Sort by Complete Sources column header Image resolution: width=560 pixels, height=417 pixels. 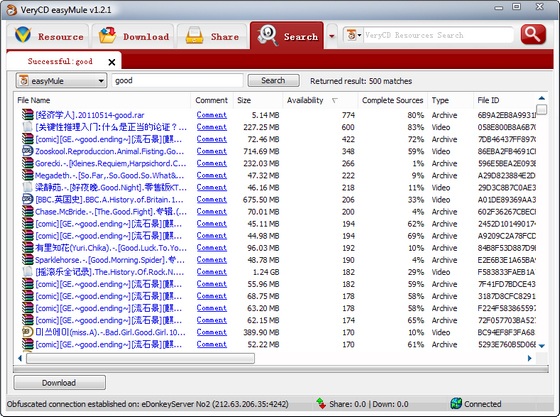pos(392,100)
